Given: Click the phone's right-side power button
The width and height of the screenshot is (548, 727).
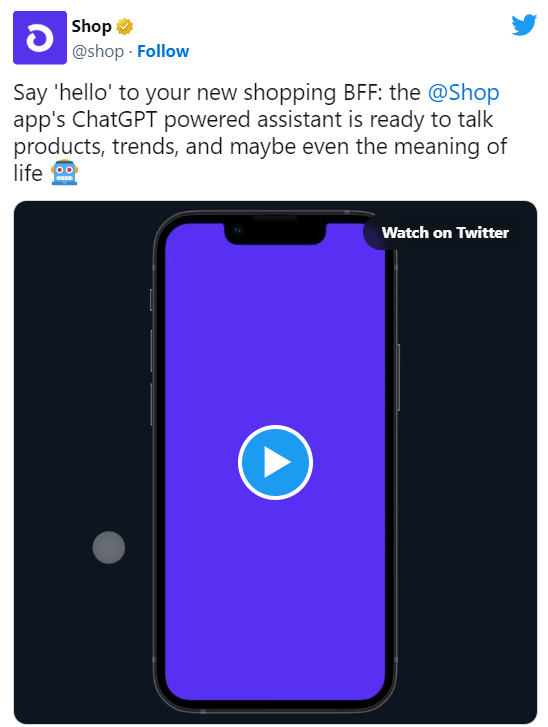Looking at the screenshot, I should 398,377.
